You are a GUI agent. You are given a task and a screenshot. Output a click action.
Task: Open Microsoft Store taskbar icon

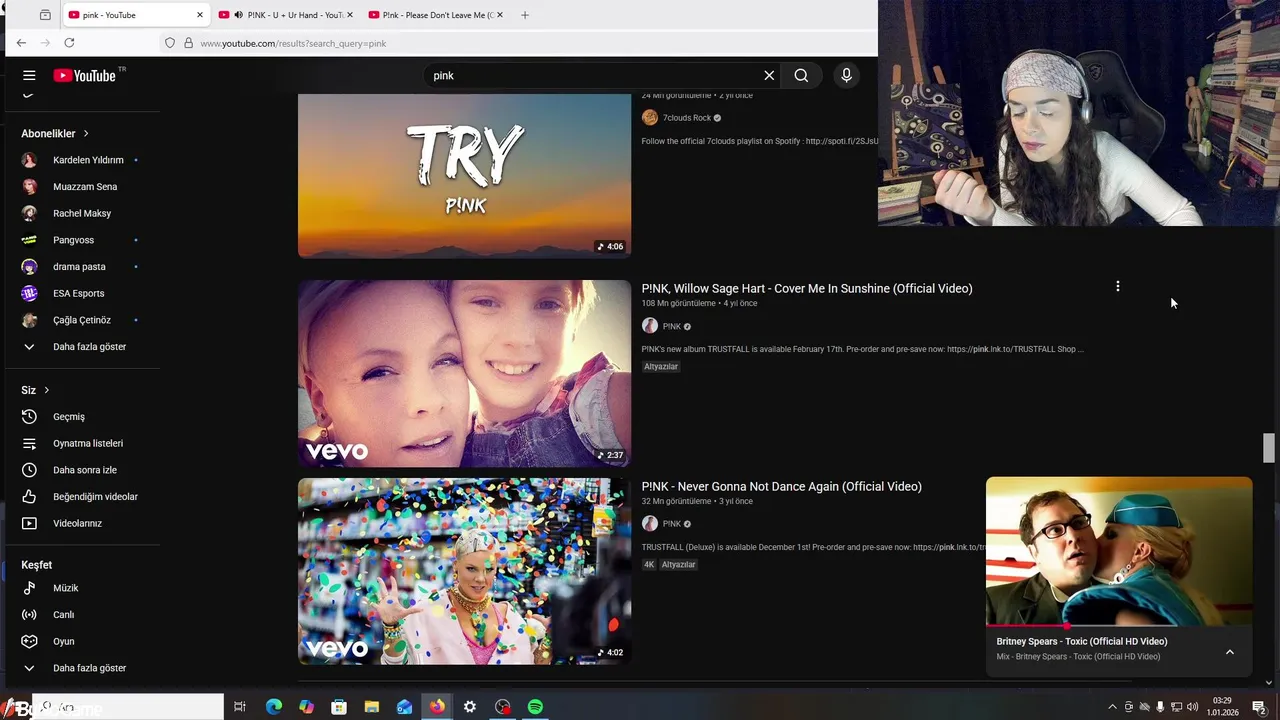pos(339,707)
